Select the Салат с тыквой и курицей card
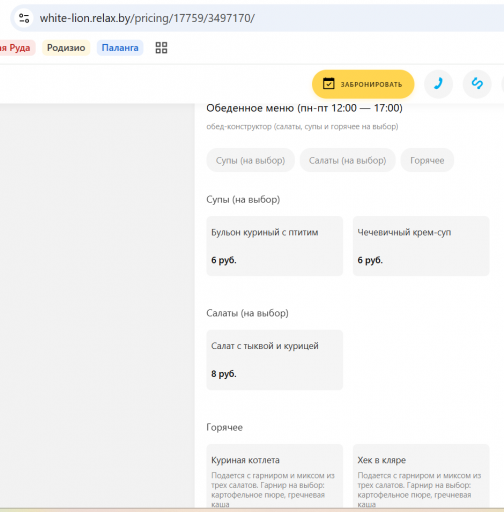This screenshot has height=512, width=504. [275, 360]
